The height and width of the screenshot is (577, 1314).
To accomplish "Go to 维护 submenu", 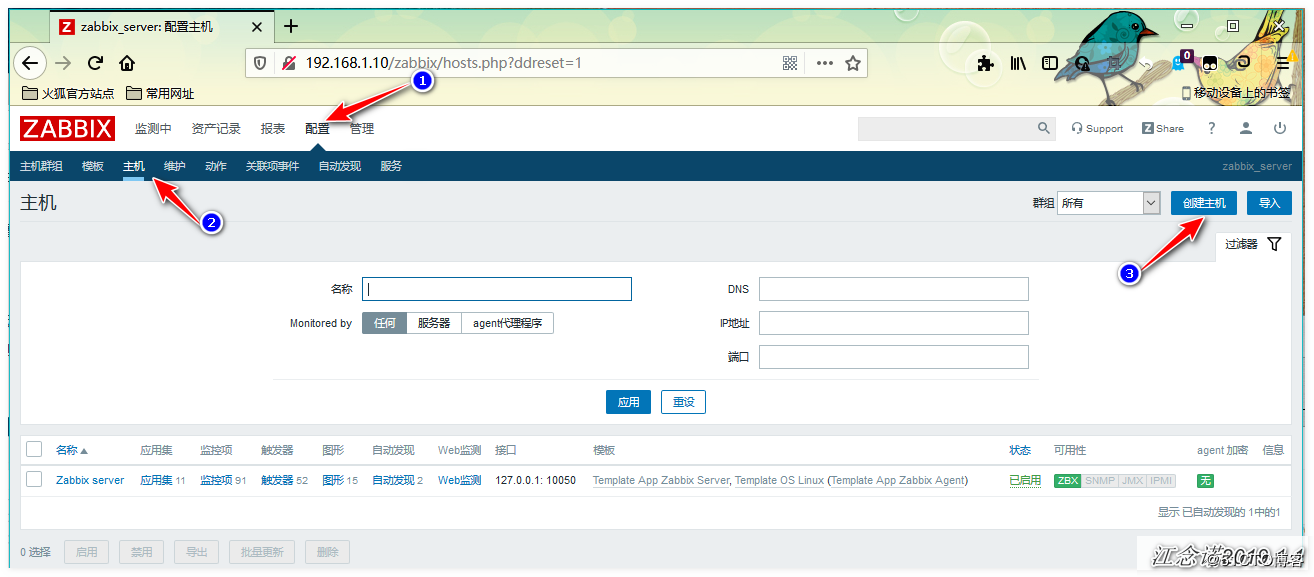I will click(175, 166).
